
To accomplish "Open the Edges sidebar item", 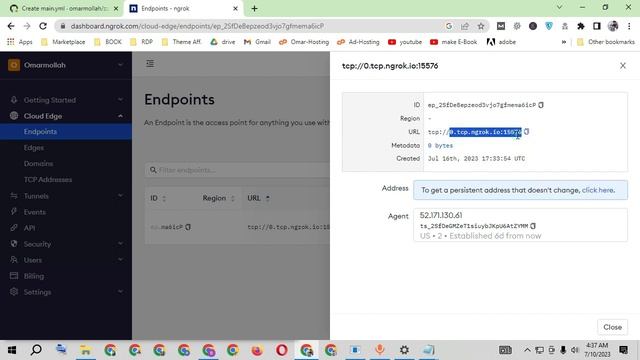I will pyautogui.click(x=34, y=148).
